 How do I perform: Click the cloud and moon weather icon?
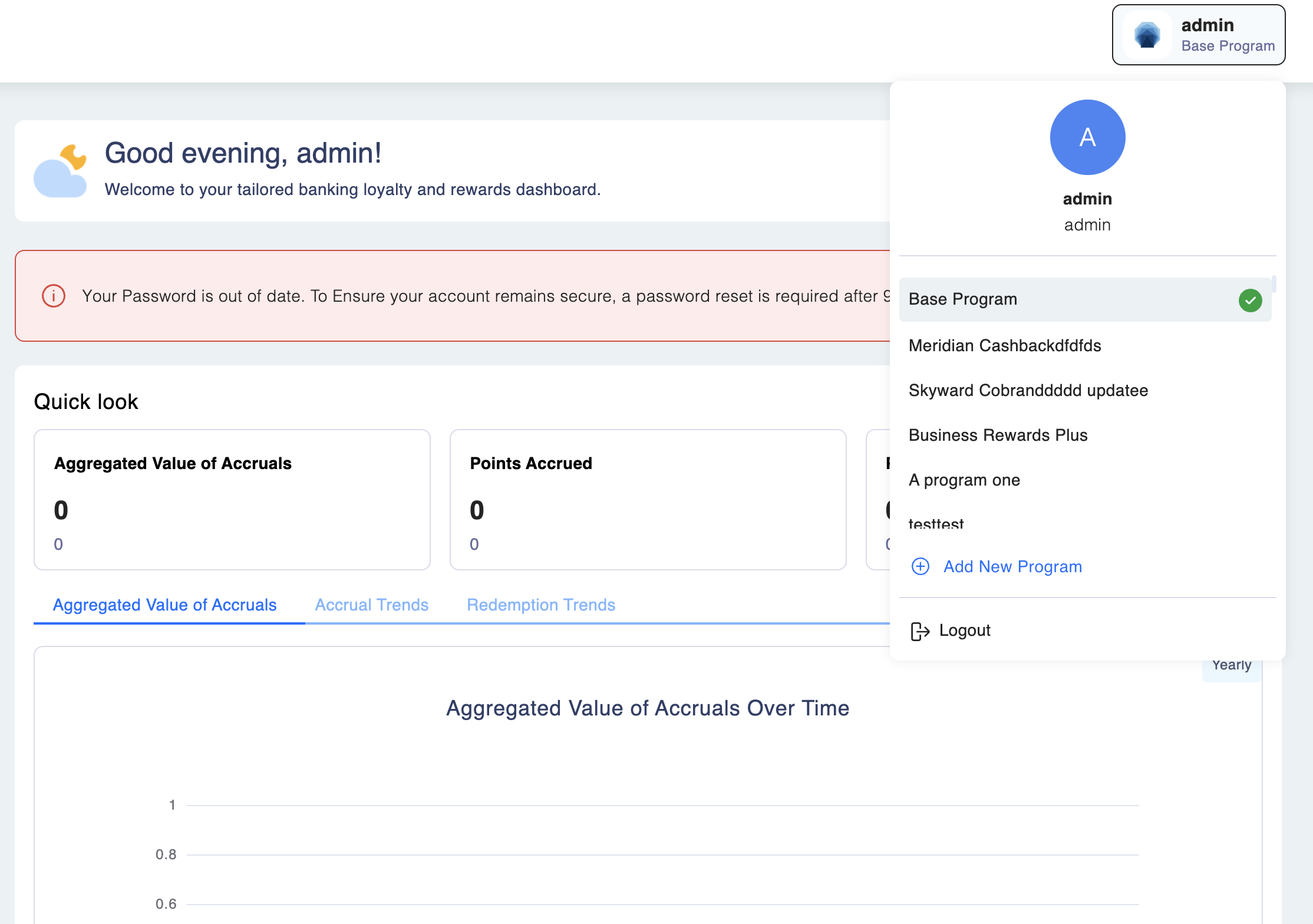click(x=60, y=171)
